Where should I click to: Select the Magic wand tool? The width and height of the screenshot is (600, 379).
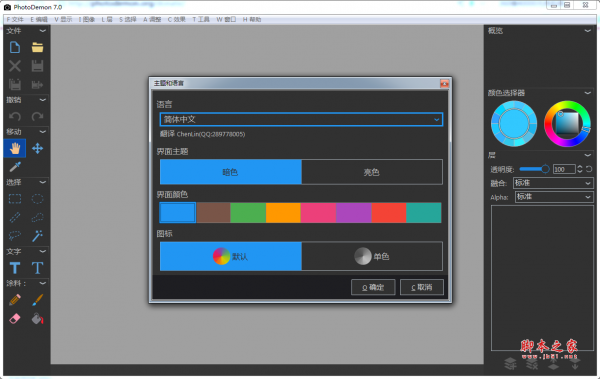click(x=38, y=235)
